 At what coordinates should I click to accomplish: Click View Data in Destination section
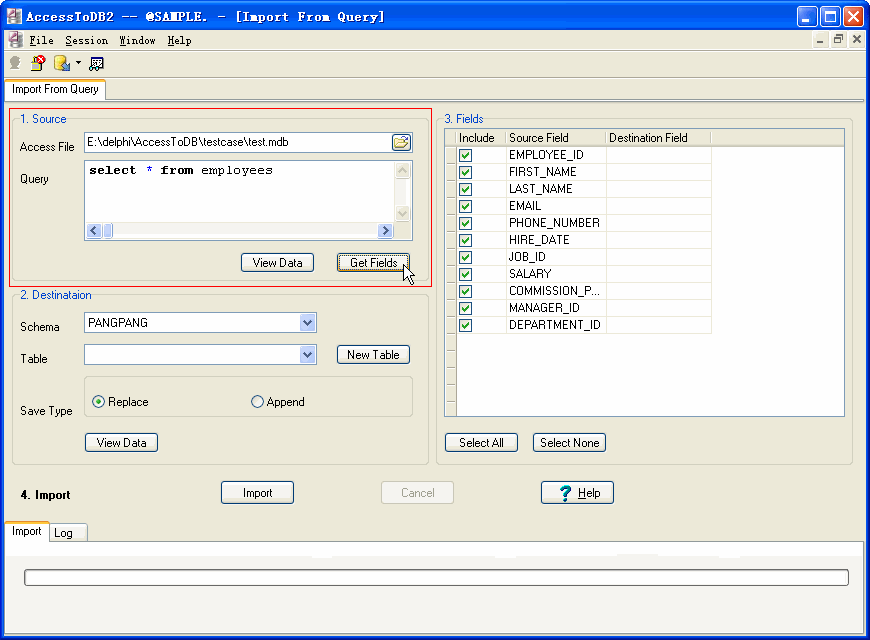point(122,442)
